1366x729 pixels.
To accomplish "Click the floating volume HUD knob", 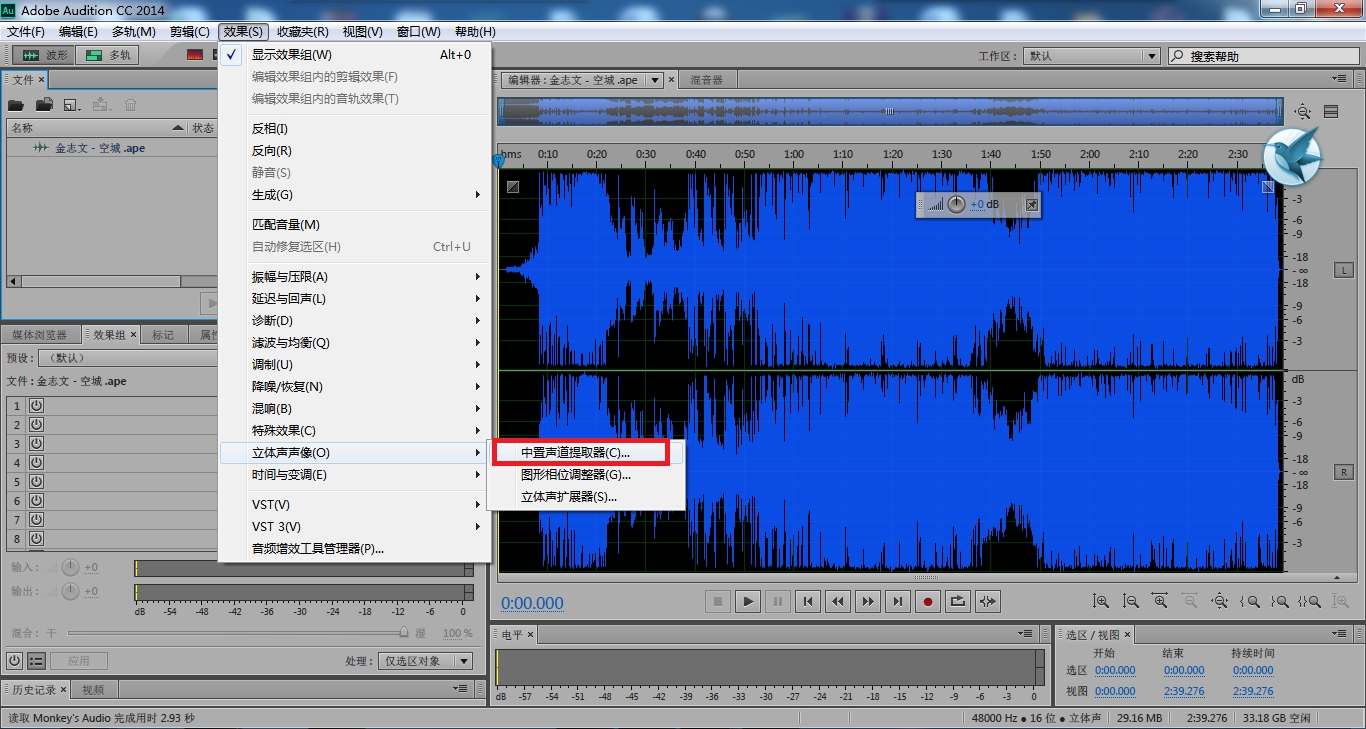I will [956, 204].
